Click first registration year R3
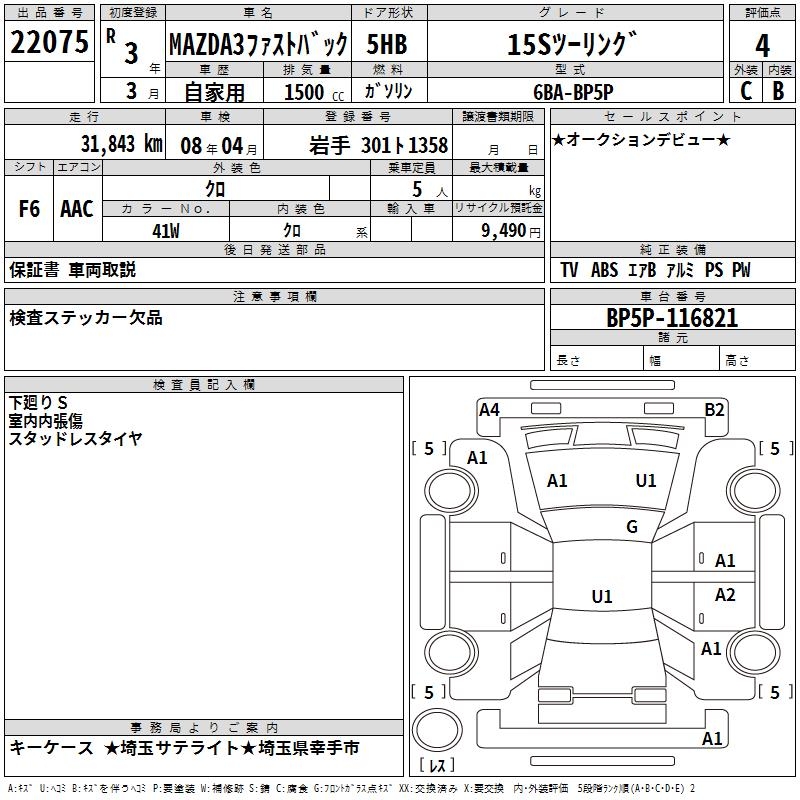800x800 pixels. pyautogui.click(x=122, y=46)
